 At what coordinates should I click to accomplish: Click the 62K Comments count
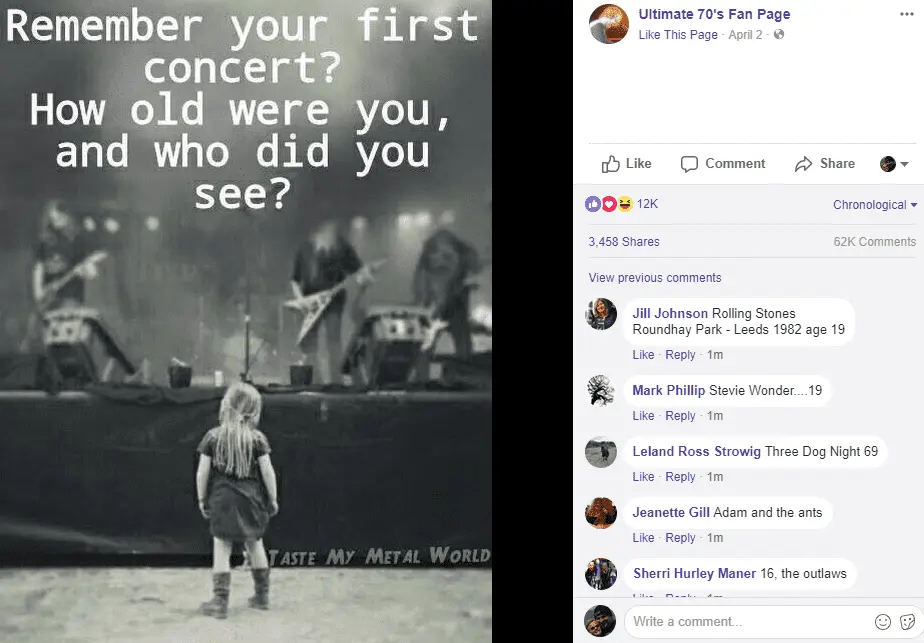tap(874, 242)
